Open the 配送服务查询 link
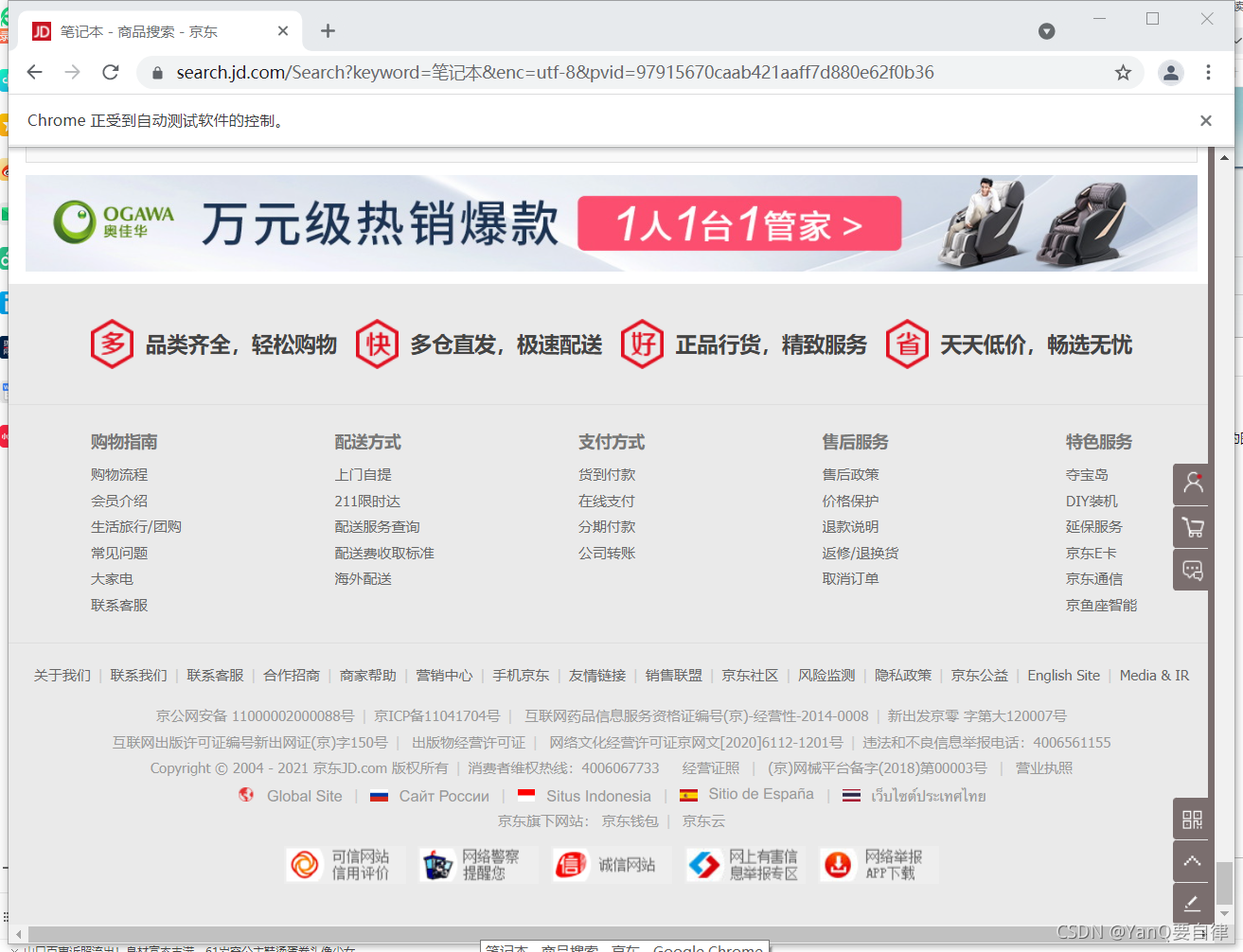This screenshot has height=952, width=1243. tap(377, 527)
